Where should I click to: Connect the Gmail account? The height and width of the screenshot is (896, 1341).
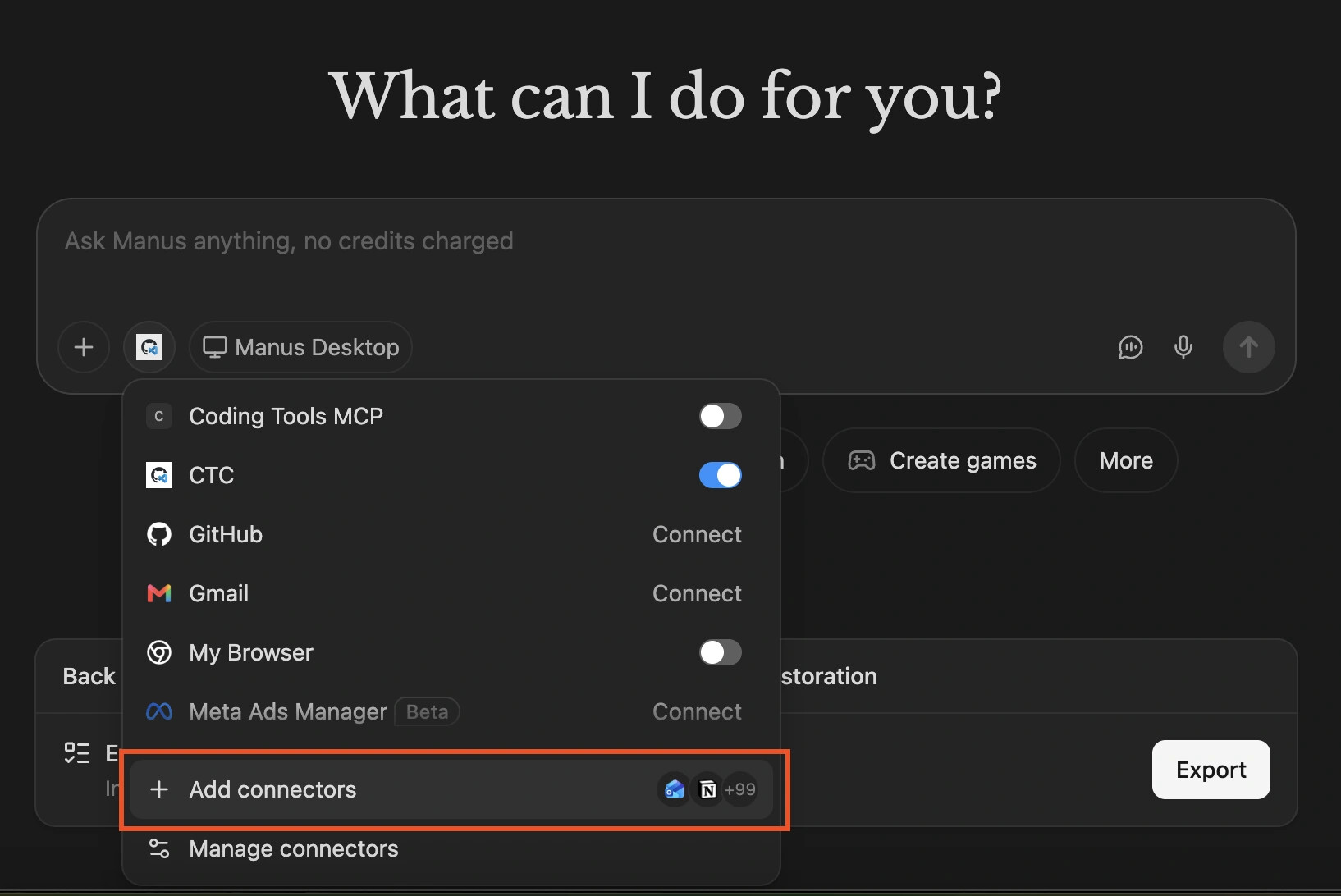point(697,593)
